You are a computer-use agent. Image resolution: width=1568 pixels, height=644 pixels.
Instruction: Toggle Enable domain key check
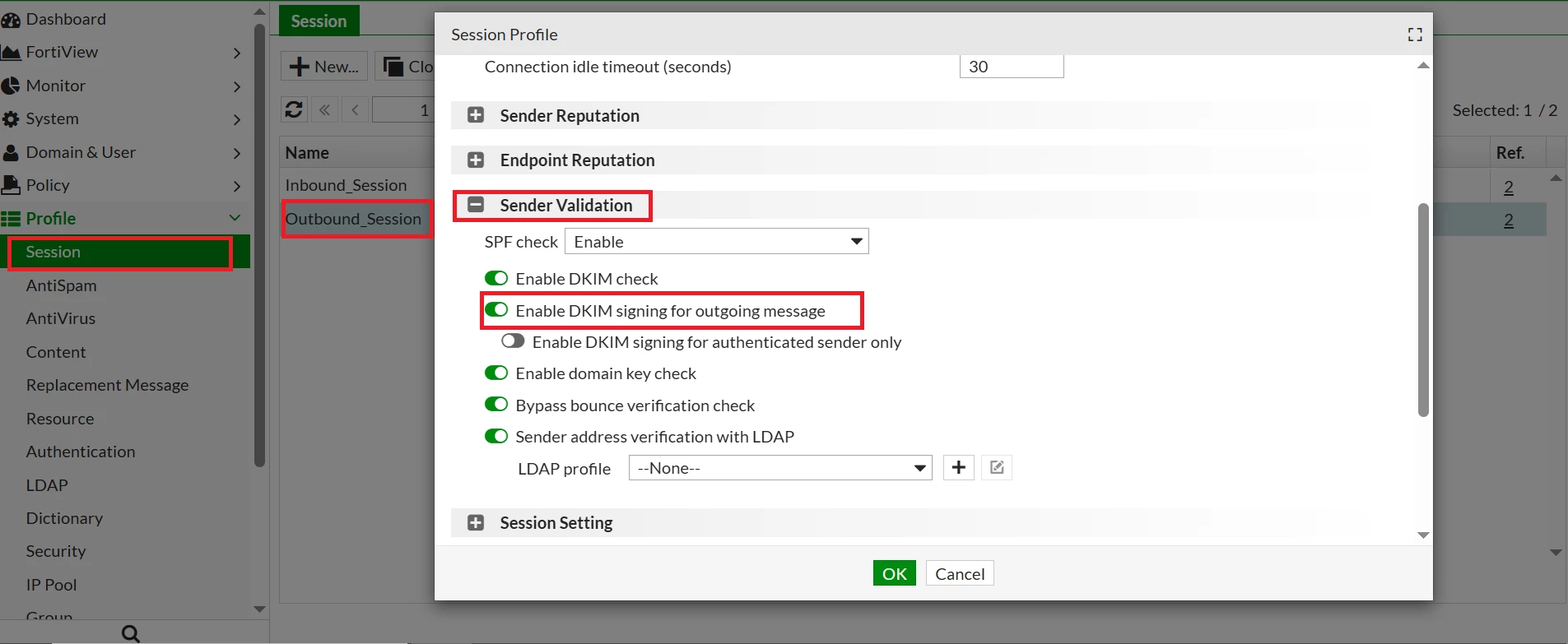point(496,373)
